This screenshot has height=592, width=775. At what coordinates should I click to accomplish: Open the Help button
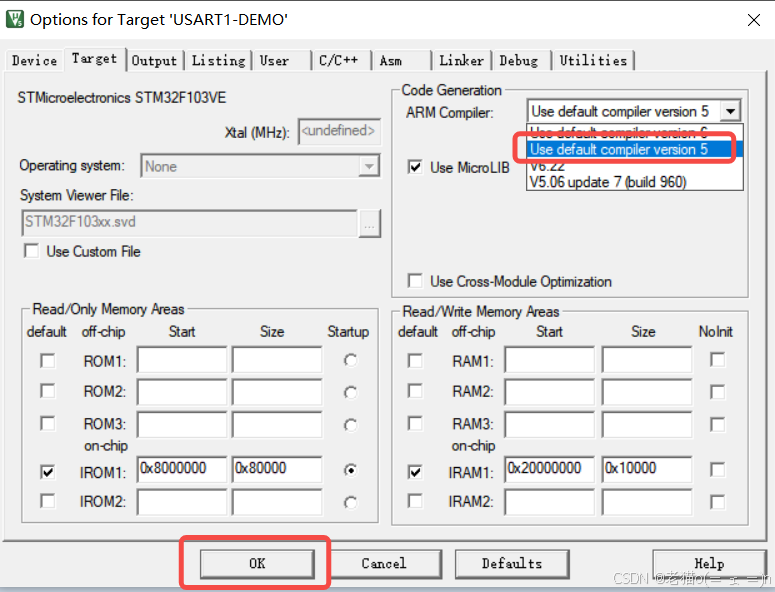point(710,564)
